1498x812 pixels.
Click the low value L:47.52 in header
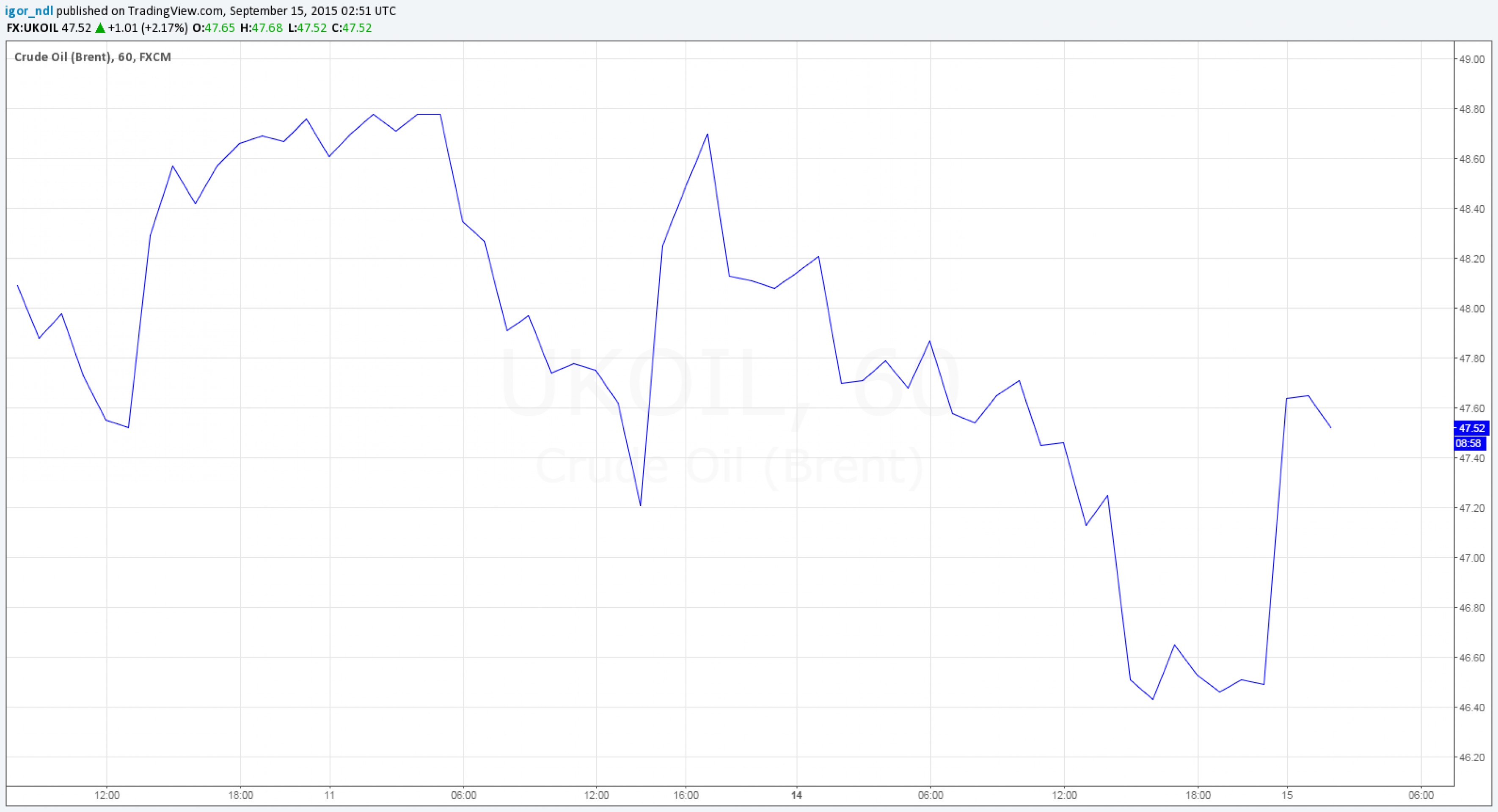pos(307,28)
